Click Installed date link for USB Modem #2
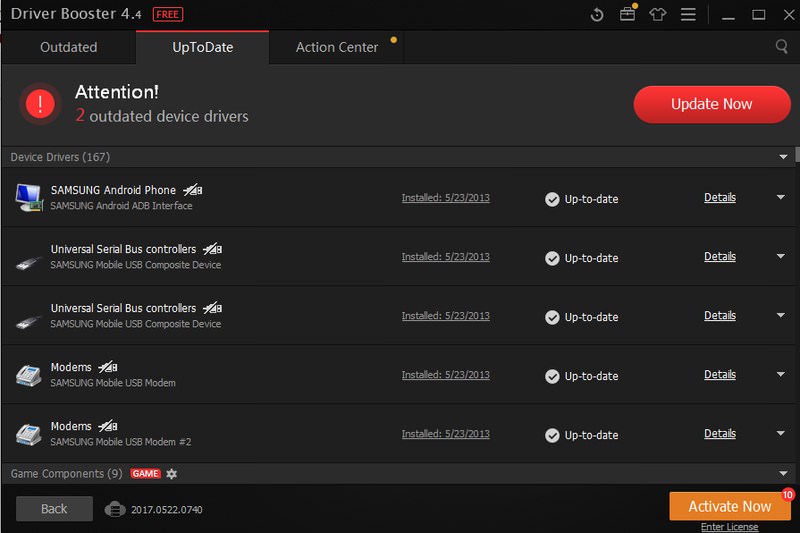The image size is (800, 533). [445, 434]
